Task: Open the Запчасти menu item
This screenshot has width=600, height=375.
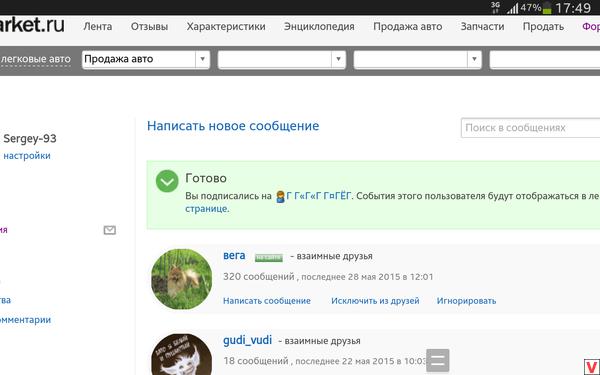Action: 482,27
